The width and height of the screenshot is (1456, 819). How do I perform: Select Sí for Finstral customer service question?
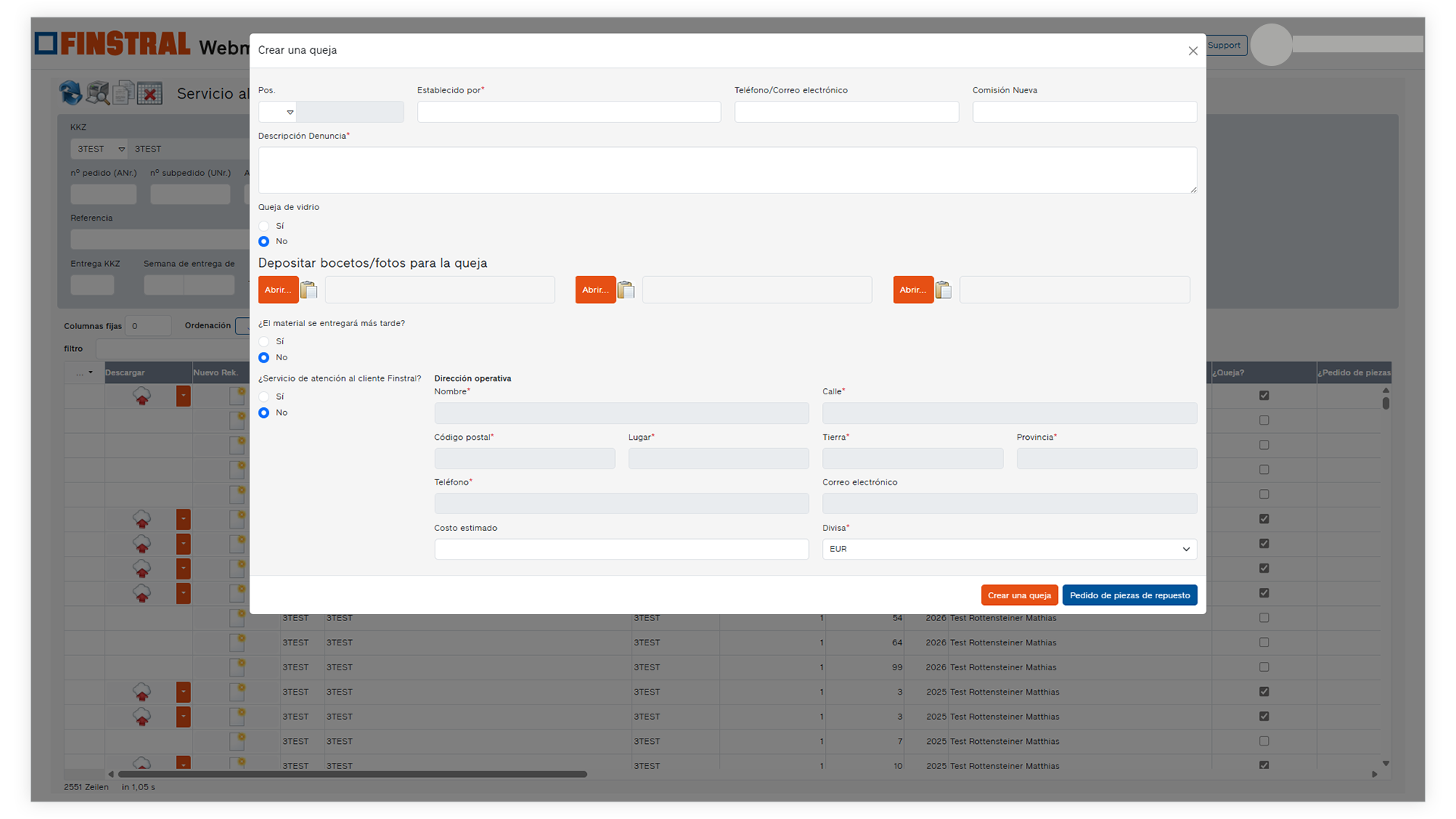click(264, 397)
